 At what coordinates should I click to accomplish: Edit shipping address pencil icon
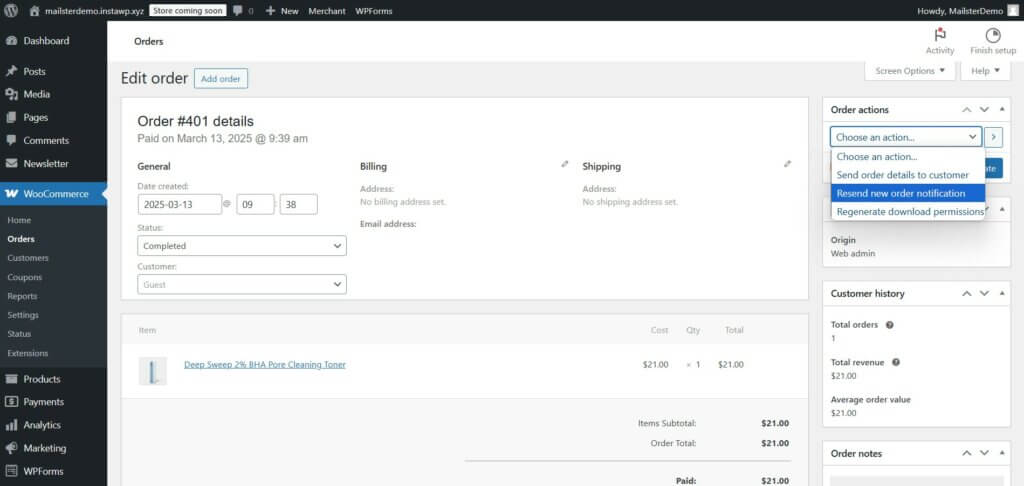[x=787, y=164]
